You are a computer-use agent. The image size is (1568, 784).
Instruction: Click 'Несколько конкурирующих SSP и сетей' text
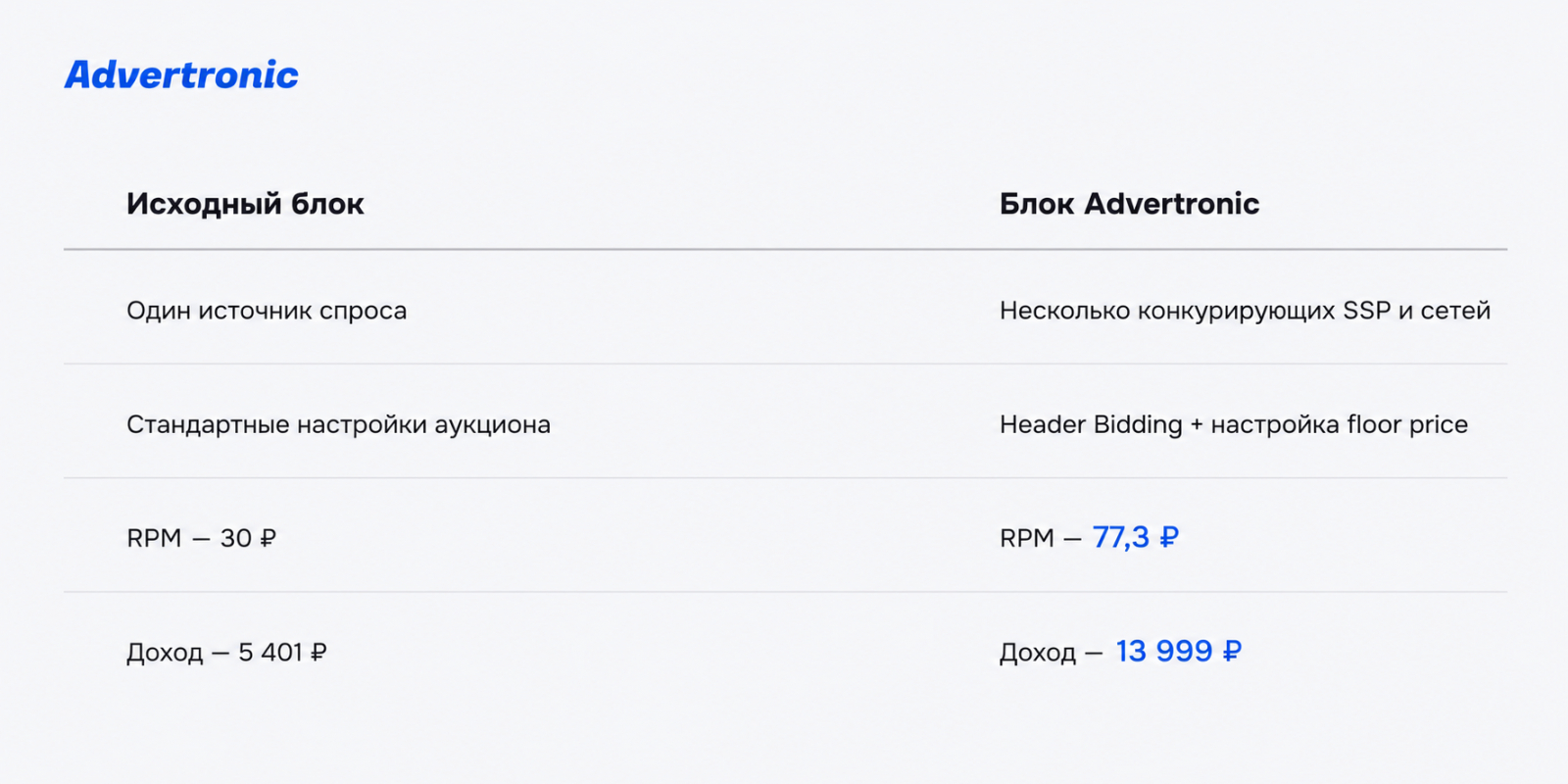(x=1245, y=311)
